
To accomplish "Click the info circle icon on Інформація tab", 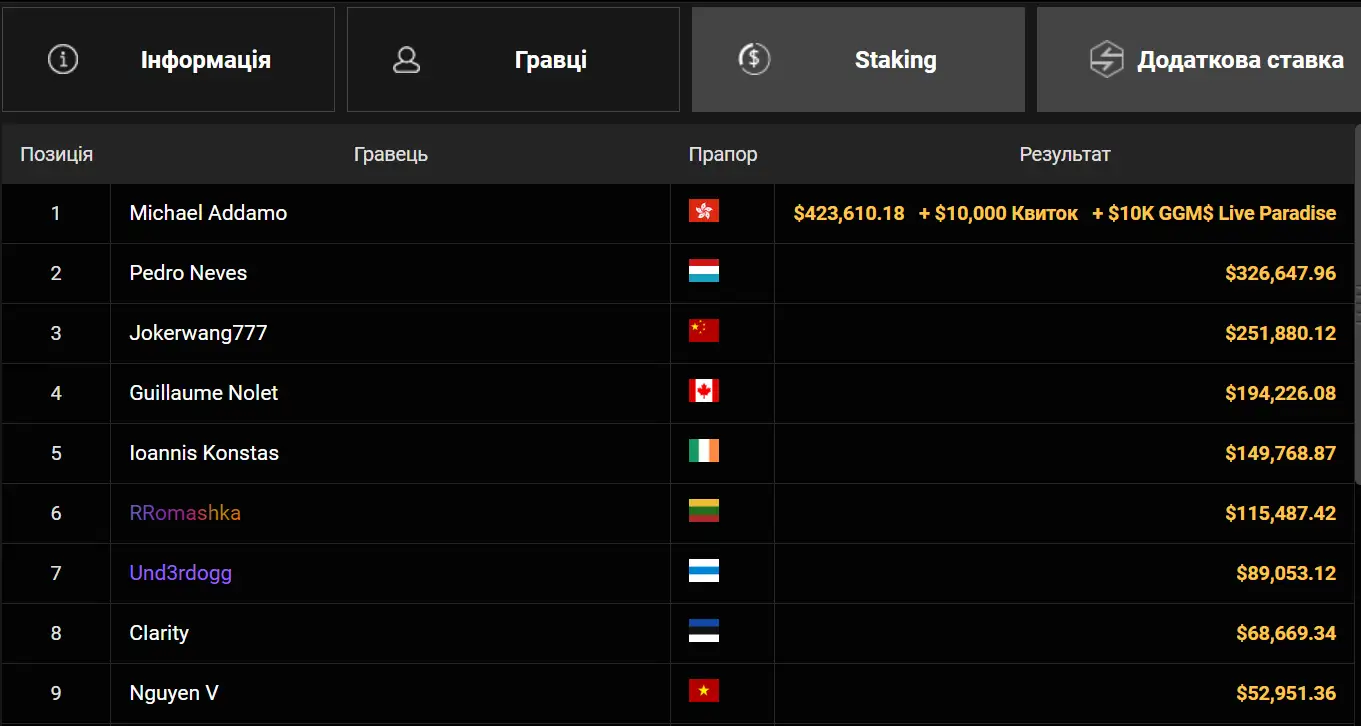I will point(63,59).
